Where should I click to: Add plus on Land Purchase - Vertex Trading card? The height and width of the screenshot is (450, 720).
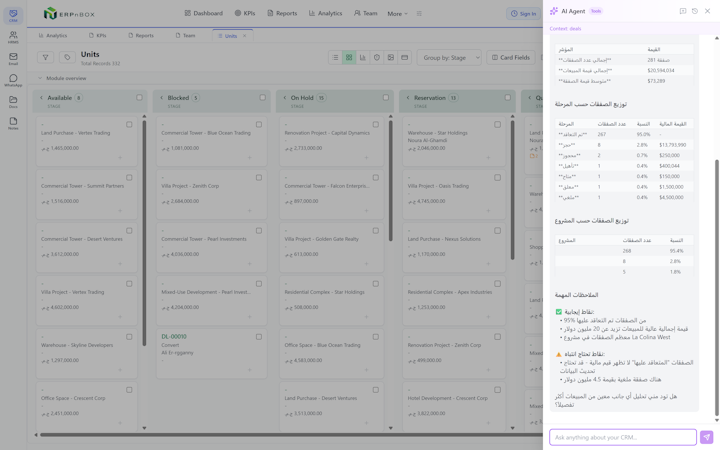(120, 158)
